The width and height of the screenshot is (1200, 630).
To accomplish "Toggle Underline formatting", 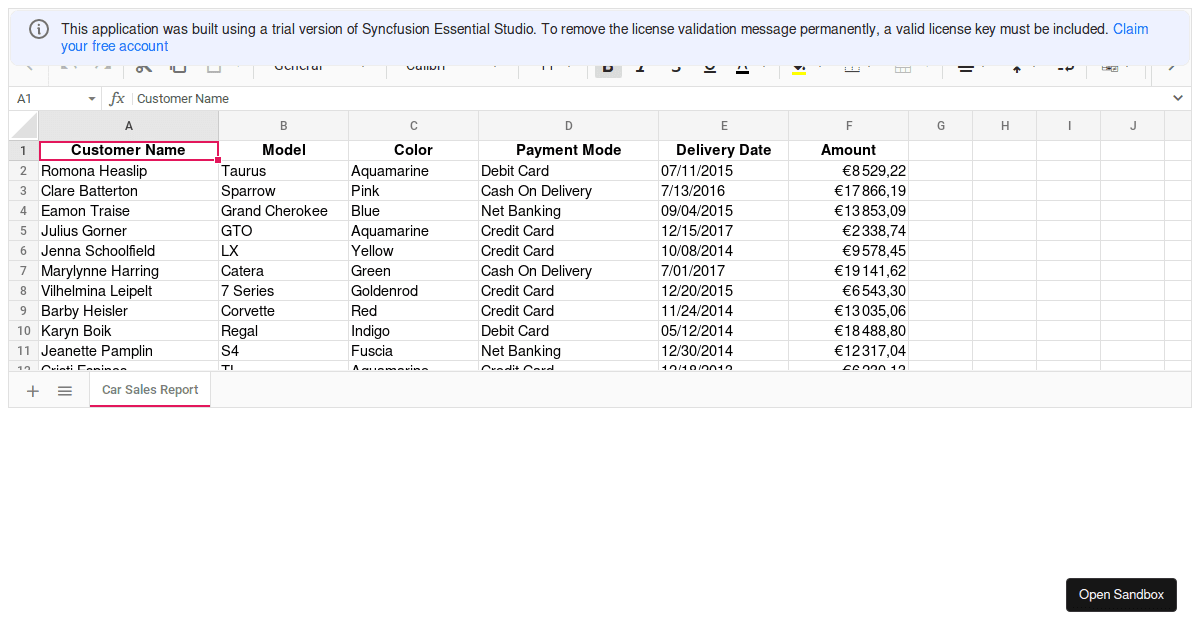I will click(710, 68).
